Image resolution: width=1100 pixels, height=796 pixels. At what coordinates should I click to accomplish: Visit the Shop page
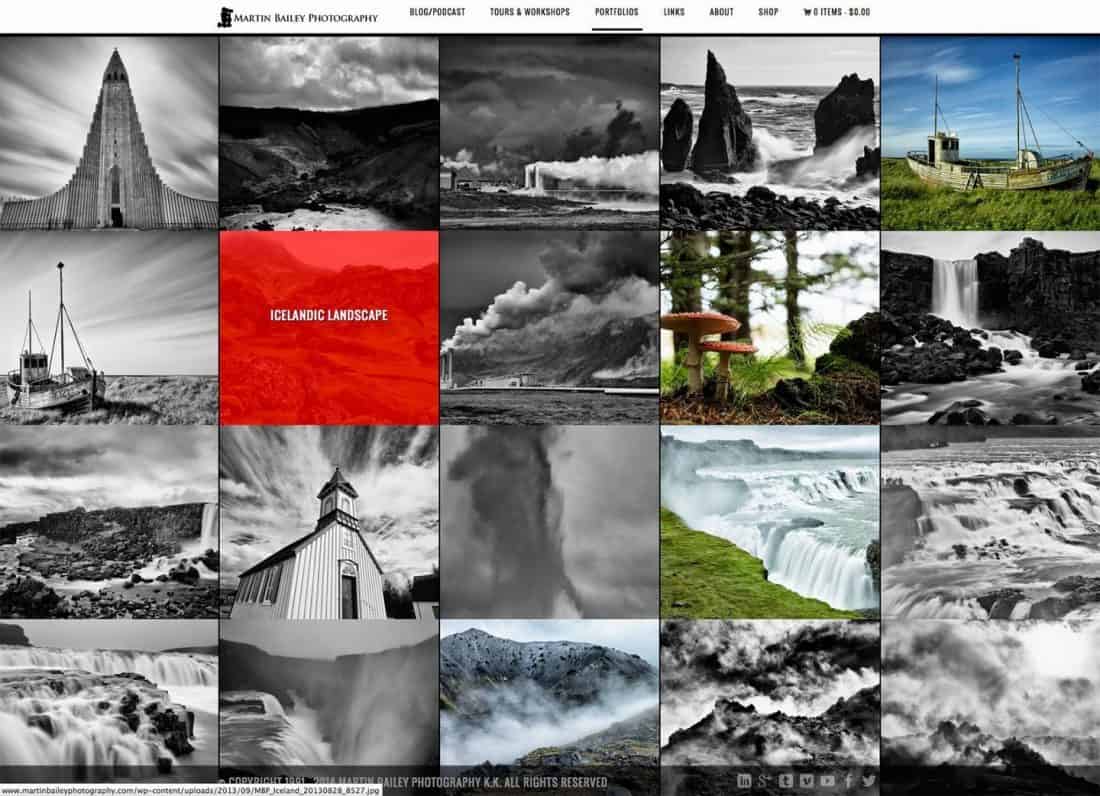(768, 13)
